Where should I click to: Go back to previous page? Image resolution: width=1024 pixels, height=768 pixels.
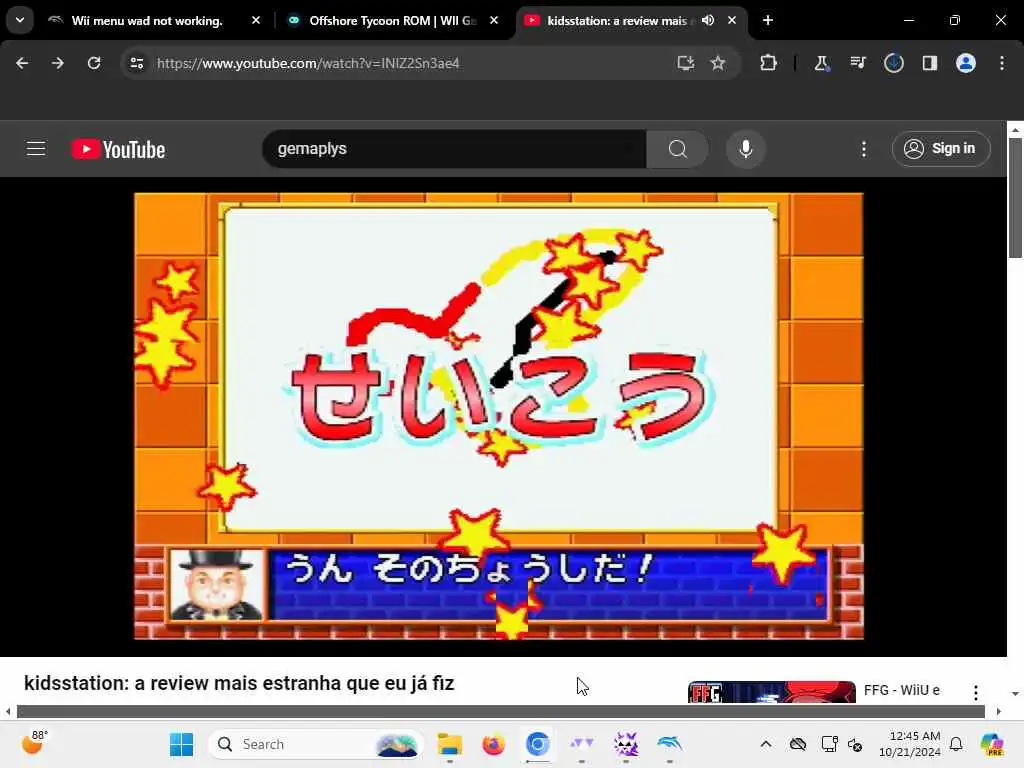coord(22,63)
